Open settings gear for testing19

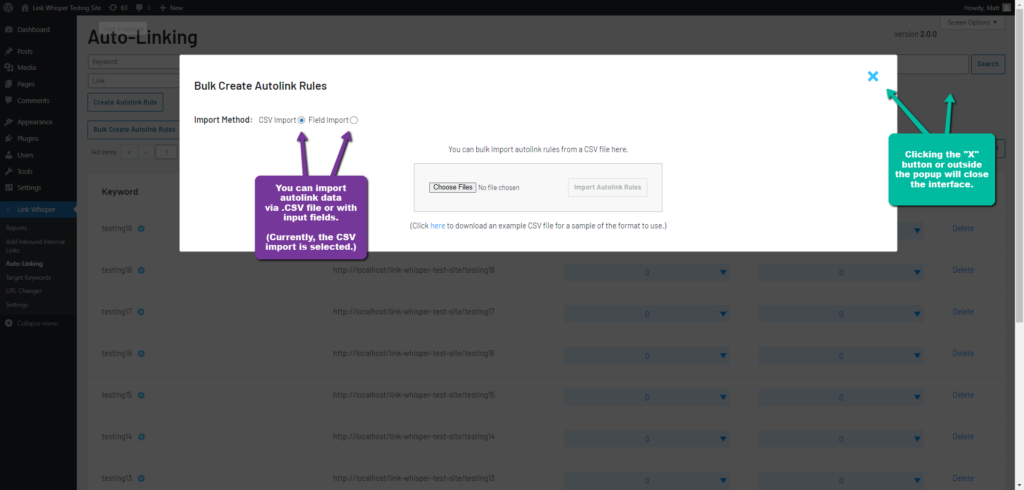coord(141,229)
